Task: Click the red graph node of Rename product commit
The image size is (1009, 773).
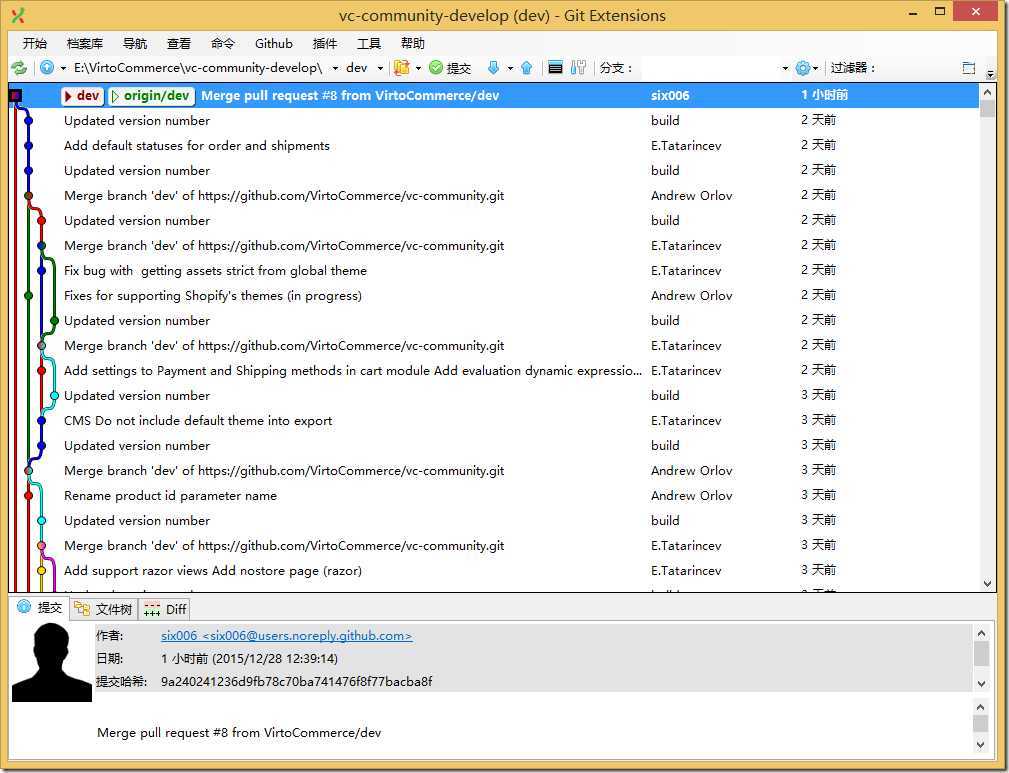Action: click(28, 496)
